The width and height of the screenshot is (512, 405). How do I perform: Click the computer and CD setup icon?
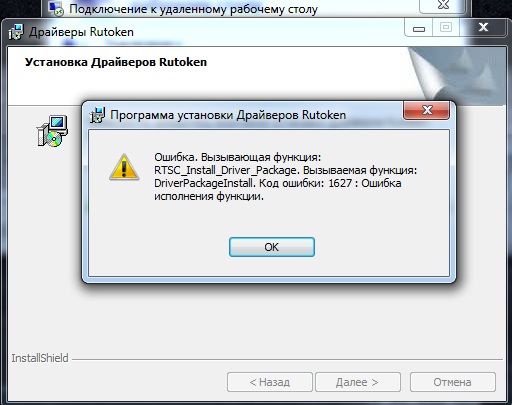coord(52,131)
